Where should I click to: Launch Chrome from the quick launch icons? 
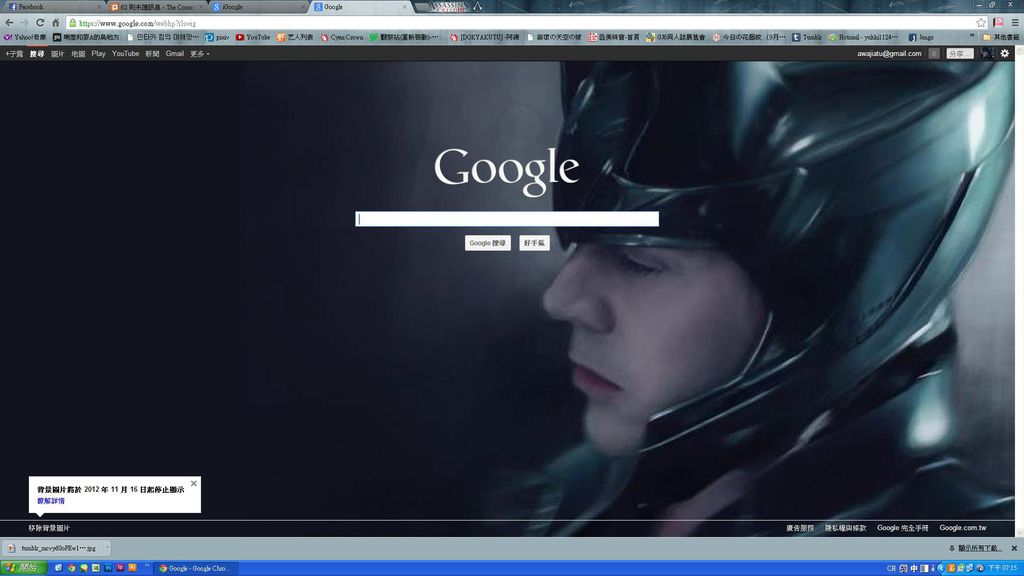[x=71, y=568]
